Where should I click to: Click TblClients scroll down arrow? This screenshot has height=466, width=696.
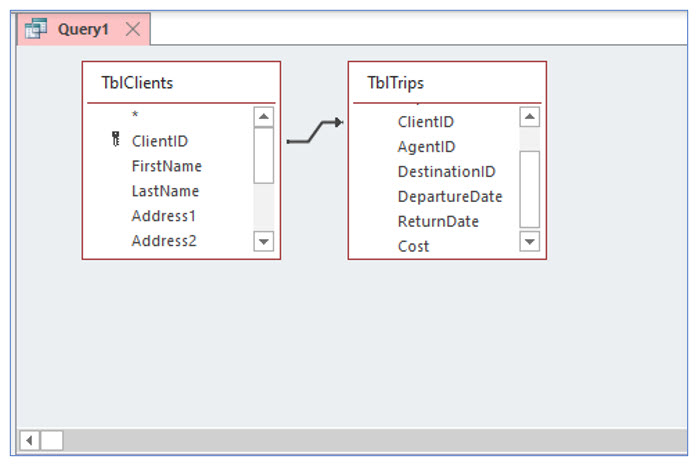click(264, 241)
